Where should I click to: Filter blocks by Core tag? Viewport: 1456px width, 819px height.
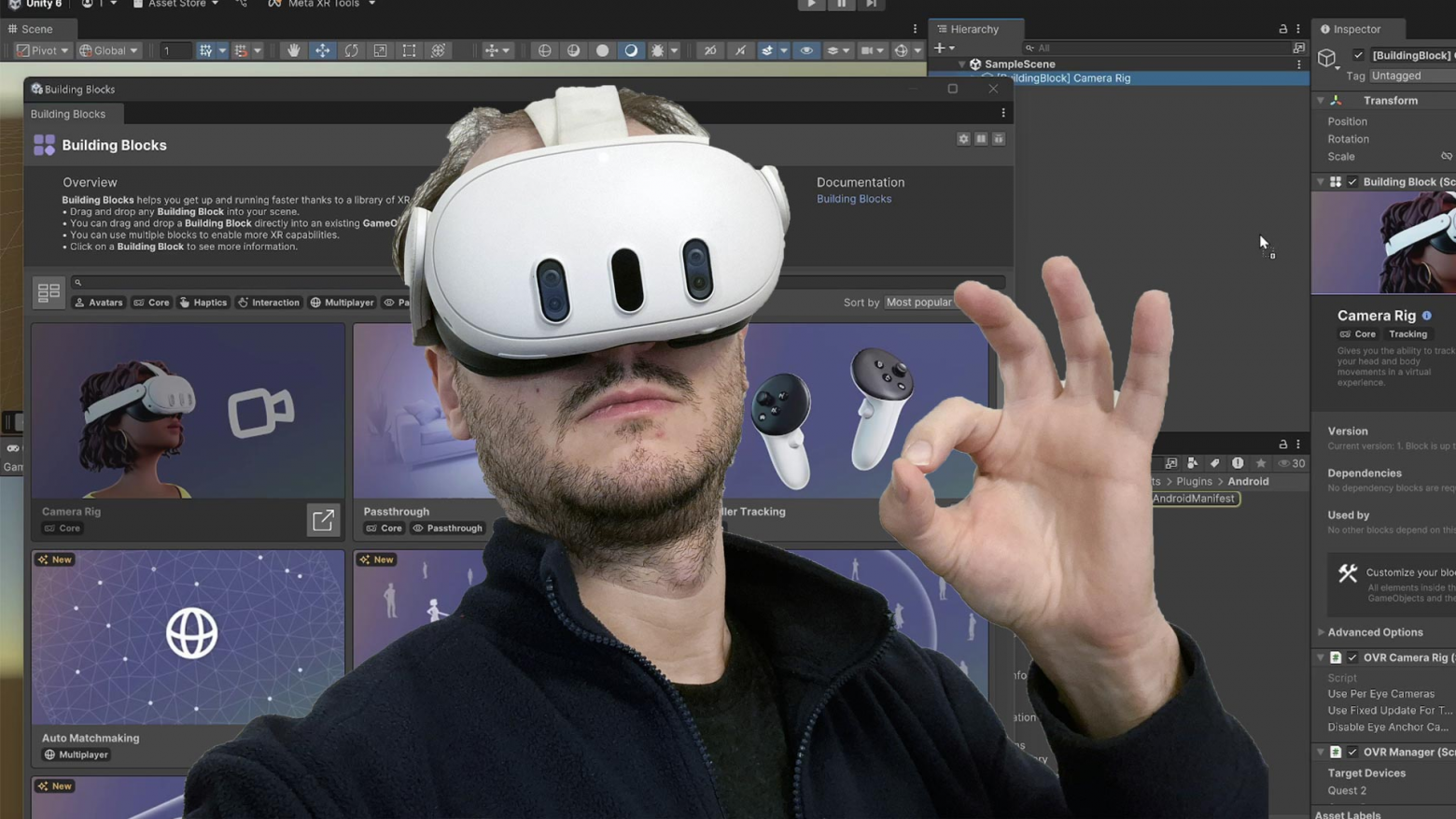(x=152, y=303)
